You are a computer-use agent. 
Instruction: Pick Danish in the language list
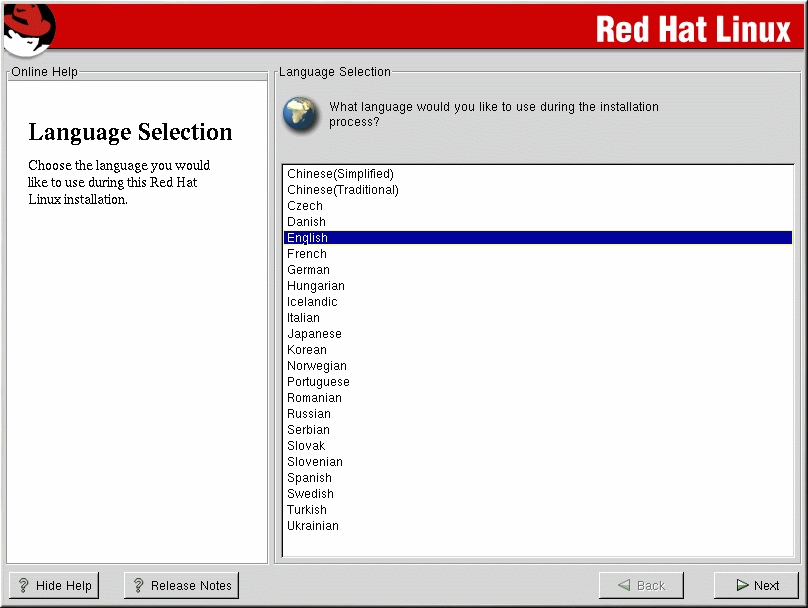tap(306, 222)
